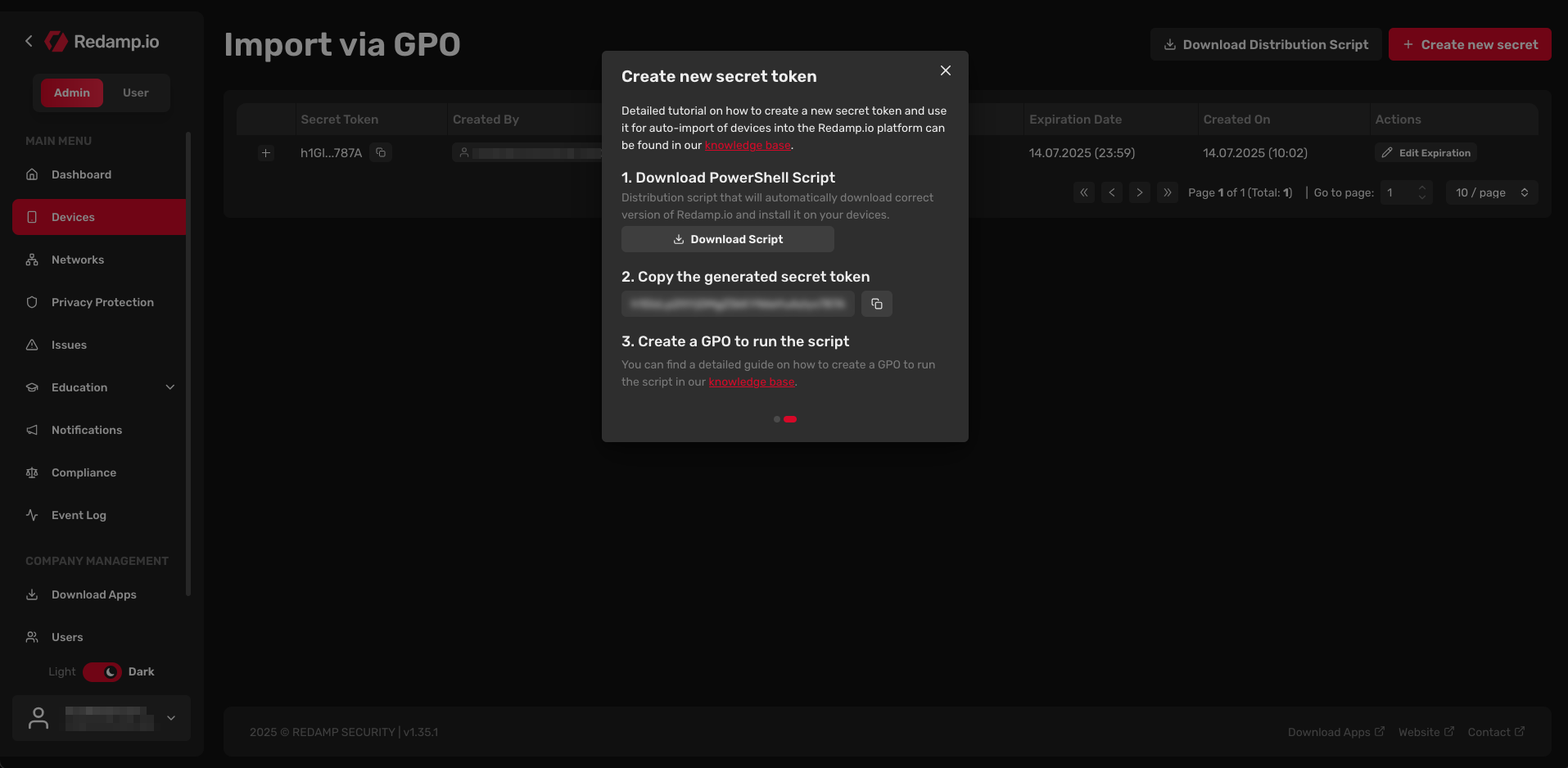Select the Admin mode toggle
1568x768 pixels.
tap(72, 93)
